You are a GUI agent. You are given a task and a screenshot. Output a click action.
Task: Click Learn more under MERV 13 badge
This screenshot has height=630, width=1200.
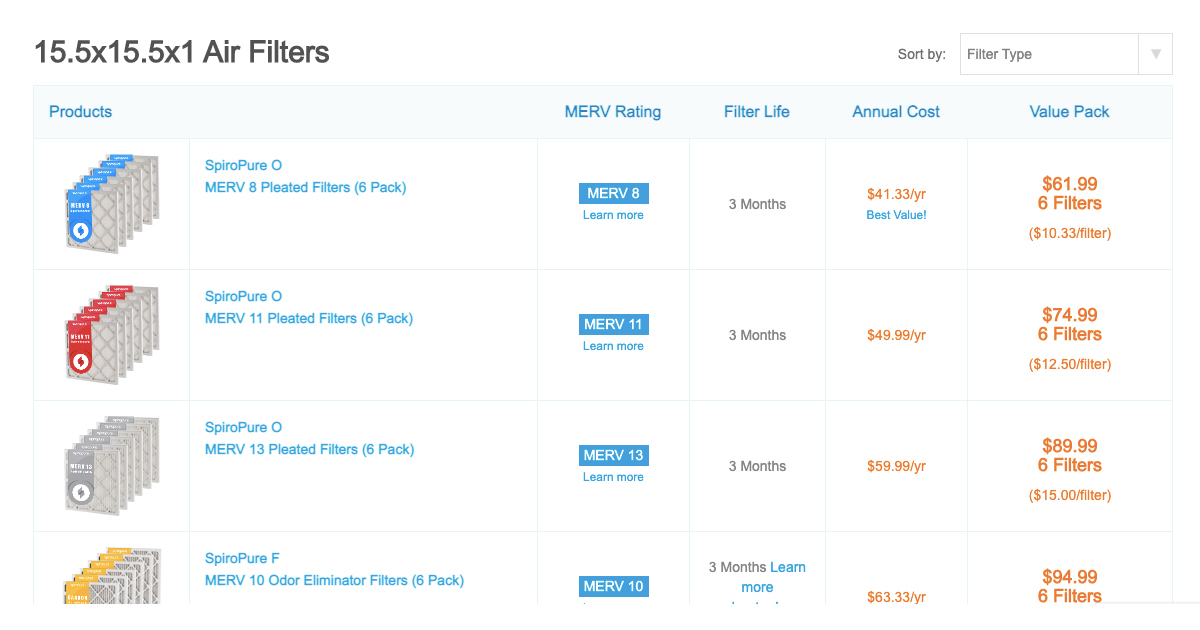point(613,477)
